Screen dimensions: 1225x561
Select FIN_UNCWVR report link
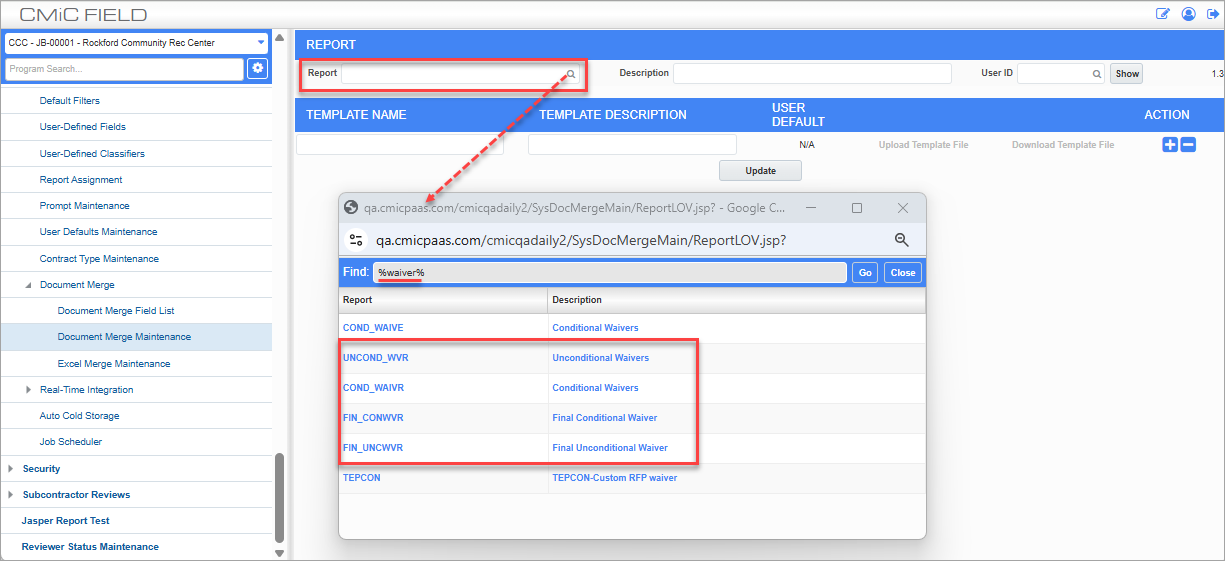[373, 448]
